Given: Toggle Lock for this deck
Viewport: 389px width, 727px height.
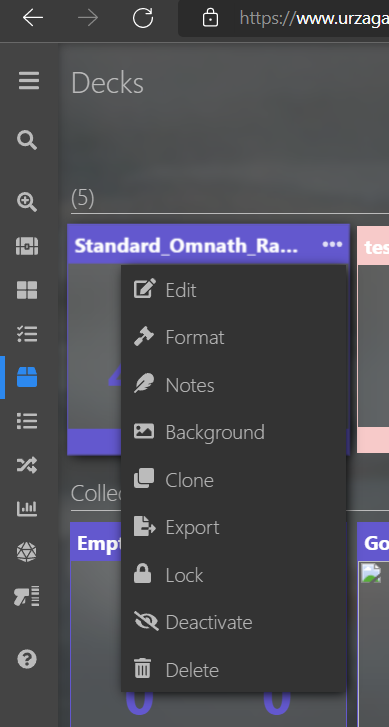Looking at the screenshot, I should (234, 574).
